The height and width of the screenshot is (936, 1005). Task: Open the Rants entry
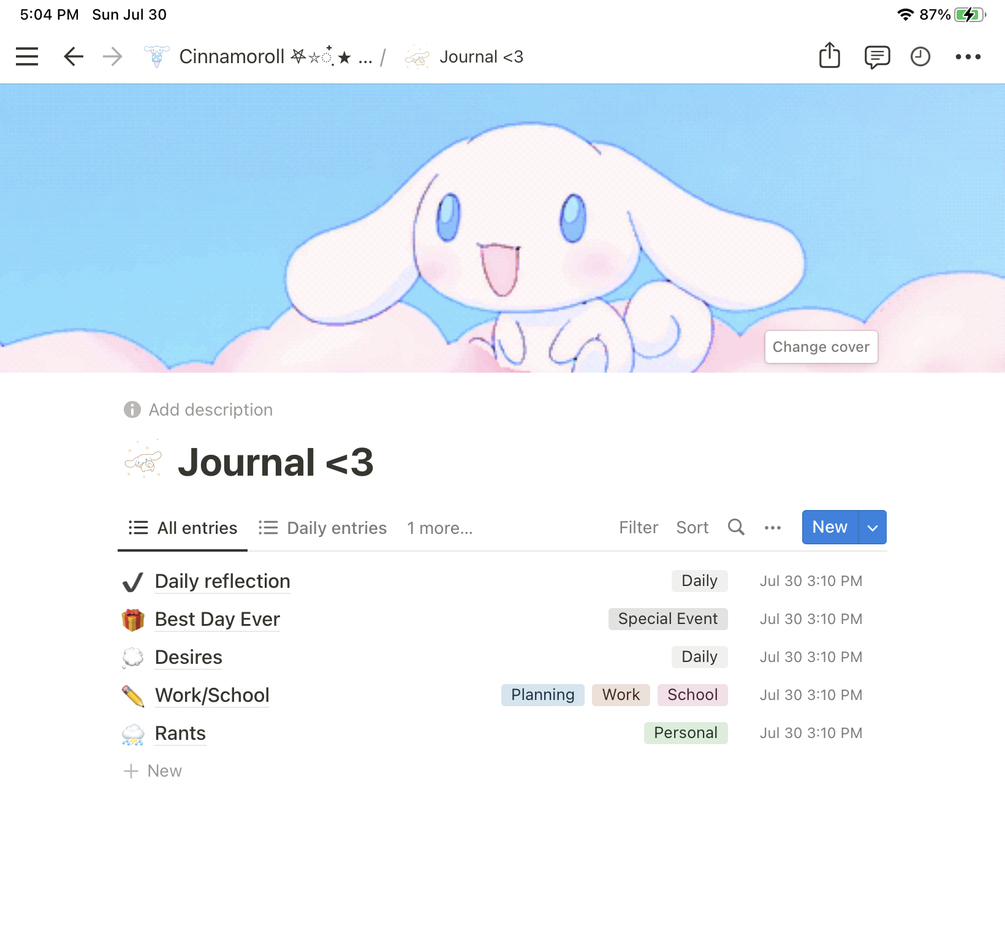pyautogui.click(x=180, y=733)
